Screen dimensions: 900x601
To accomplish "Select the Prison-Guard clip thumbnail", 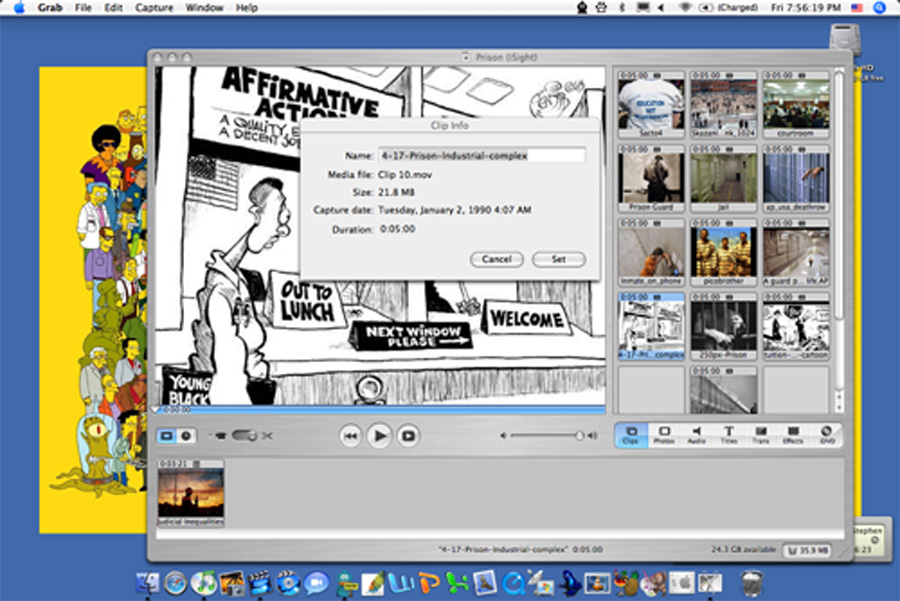I will tap(651, 179).
